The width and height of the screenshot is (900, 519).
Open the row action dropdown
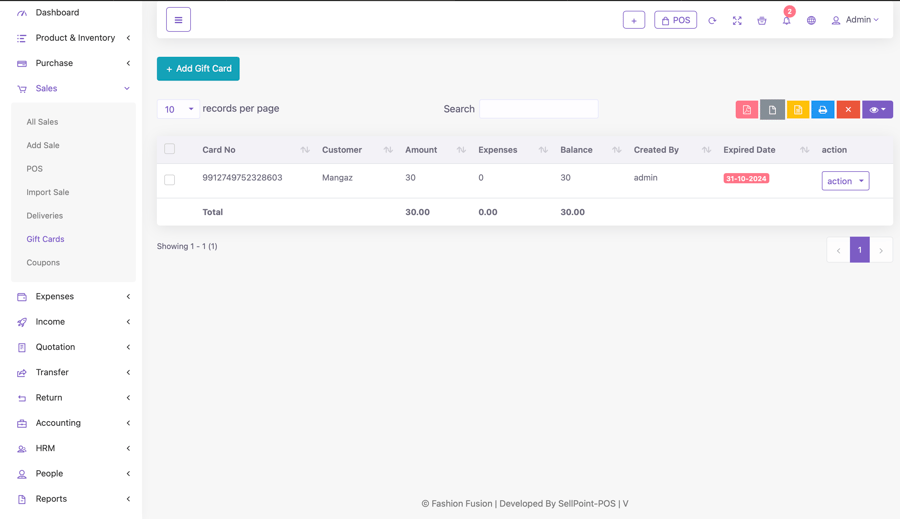(845, 181)
